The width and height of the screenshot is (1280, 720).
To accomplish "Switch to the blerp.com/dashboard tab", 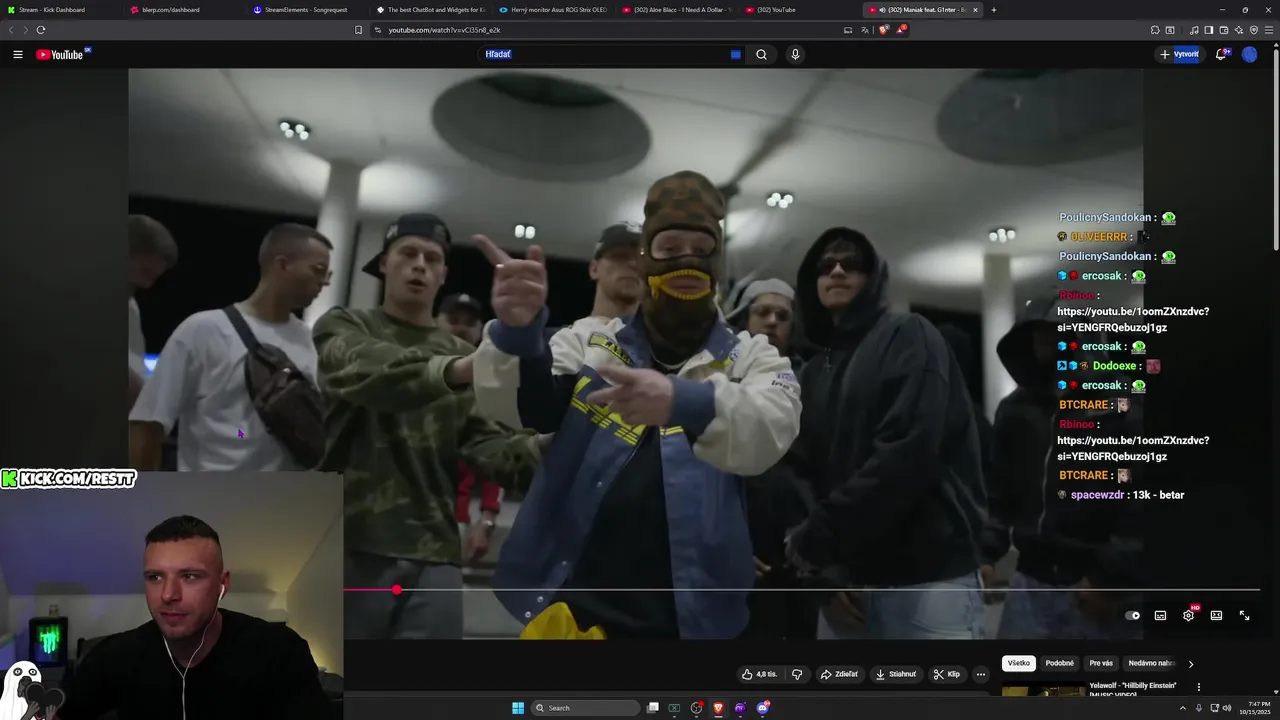I will tap(184, 10).
